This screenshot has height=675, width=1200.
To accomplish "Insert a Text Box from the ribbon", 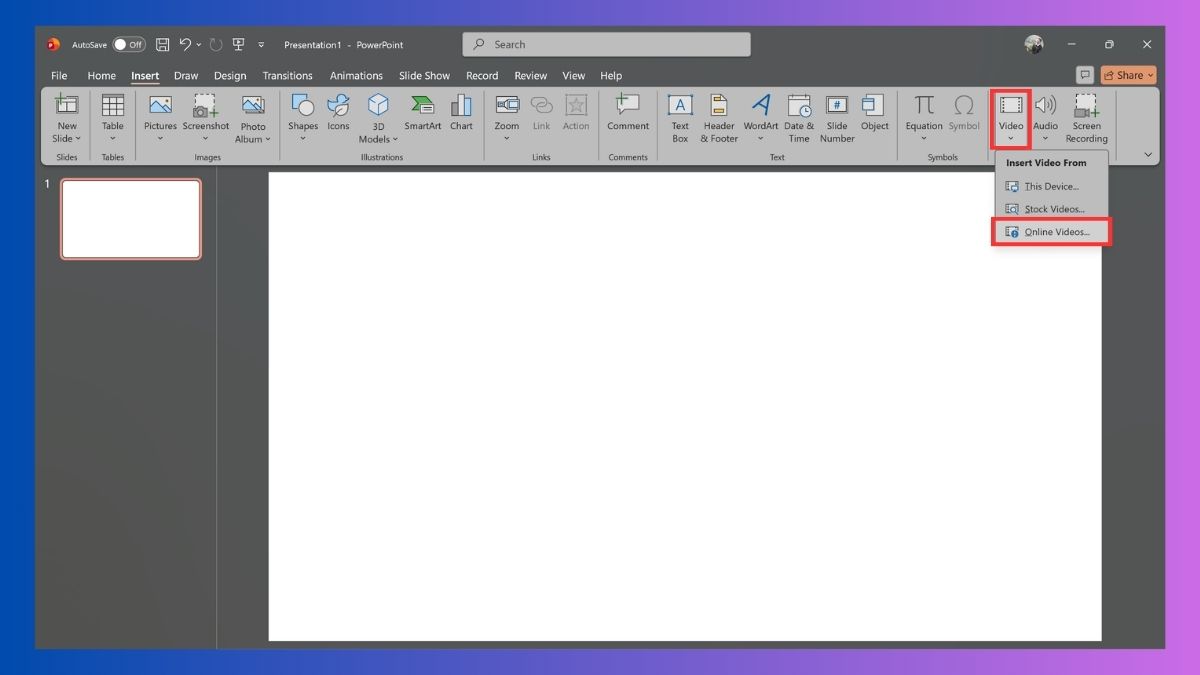I will coord(680,118).
